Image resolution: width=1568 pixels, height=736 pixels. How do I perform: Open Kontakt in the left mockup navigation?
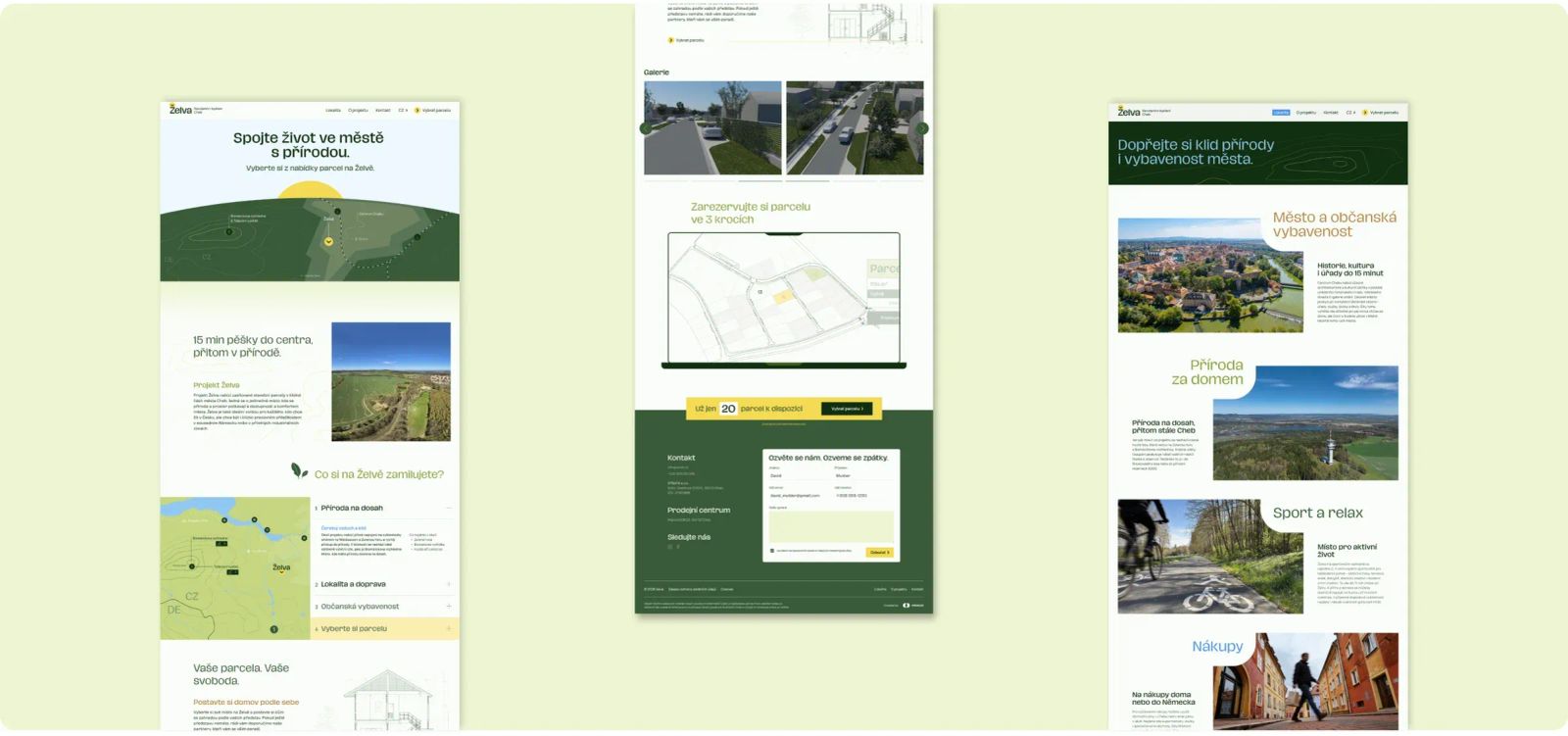pos(382,111)
